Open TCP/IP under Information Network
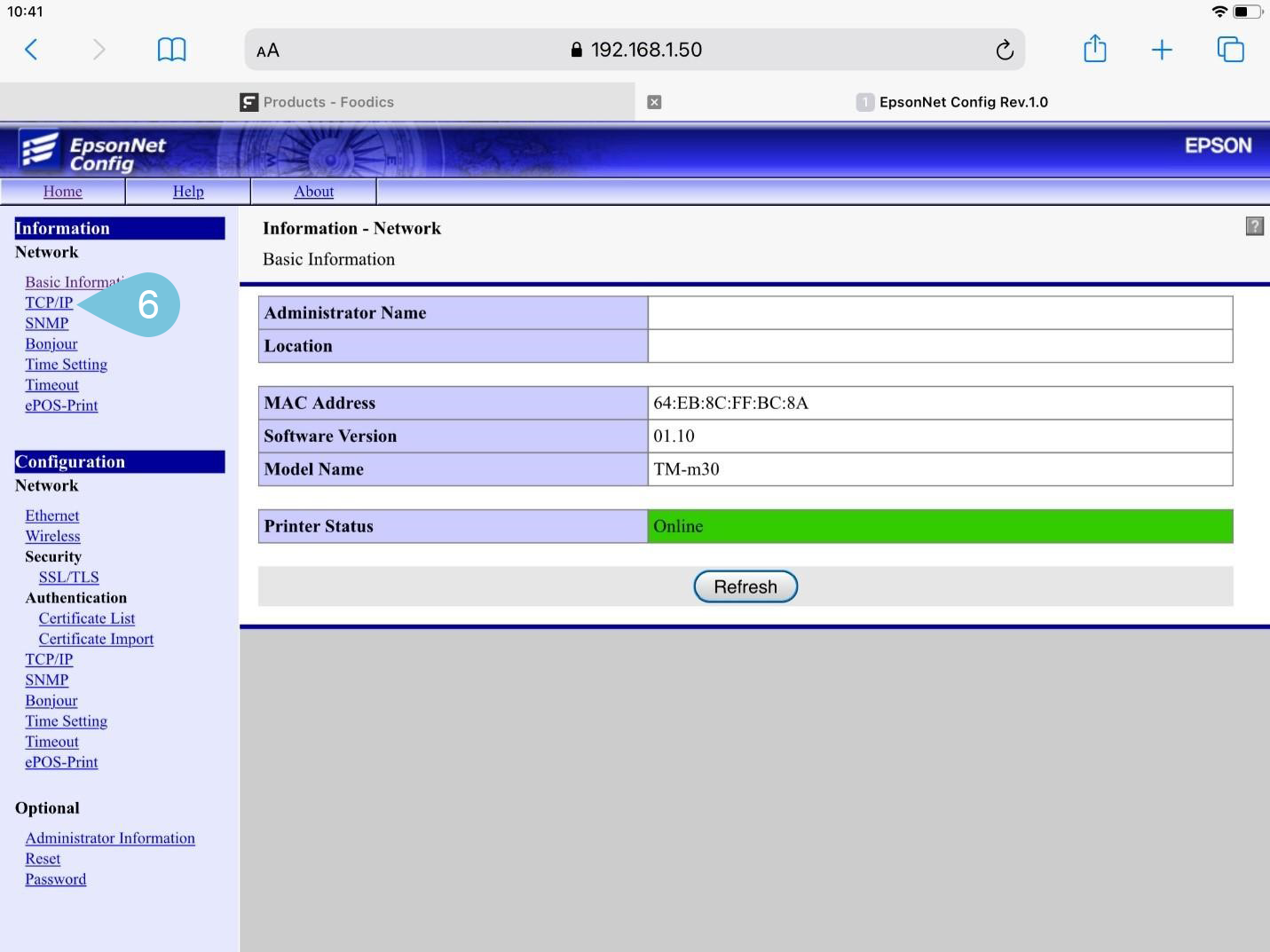 [x=49, y=303]
